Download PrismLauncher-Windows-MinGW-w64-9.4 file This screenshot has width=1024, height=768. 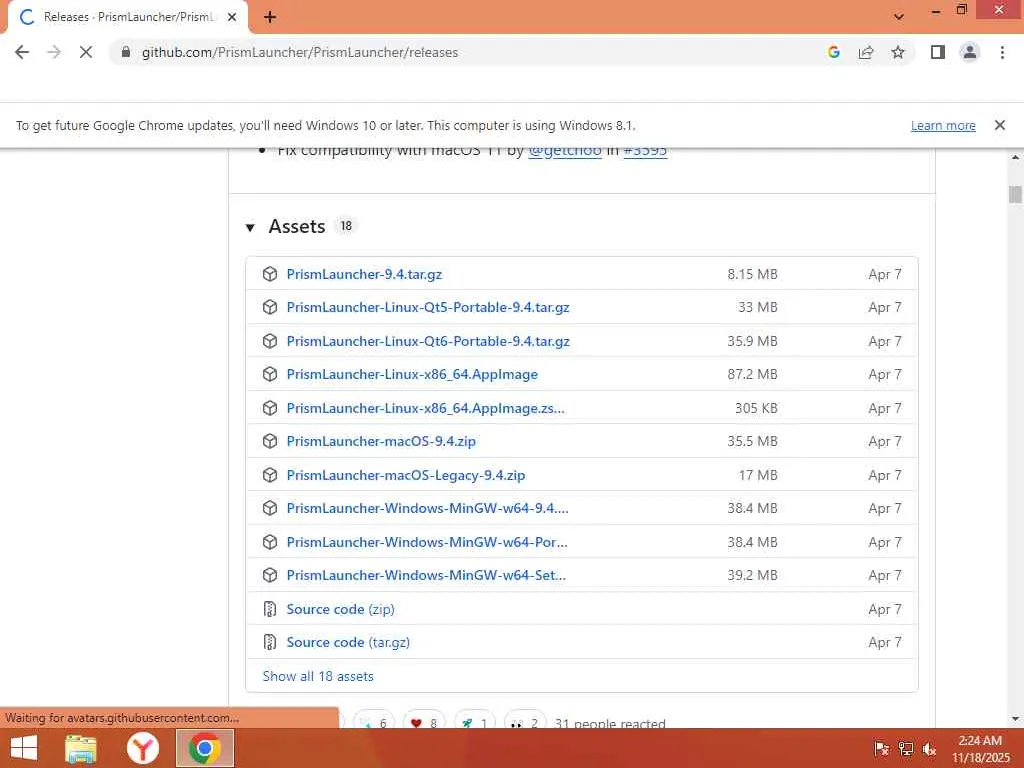pyautogui.click(x=428, y=508)
